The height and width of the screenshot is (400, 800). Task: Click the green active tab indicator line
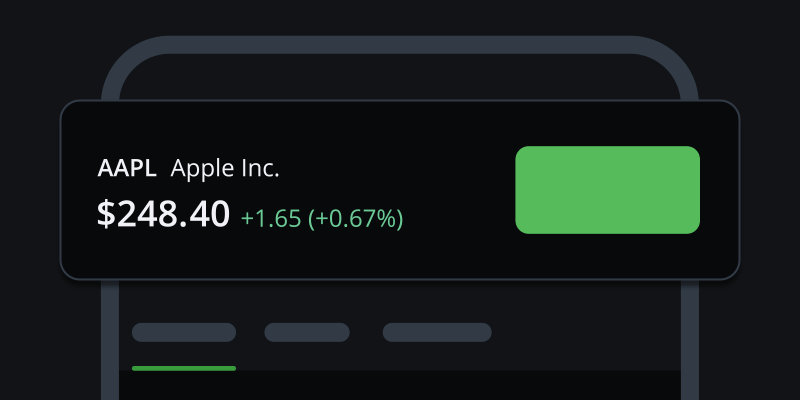[x=184, y=368]
